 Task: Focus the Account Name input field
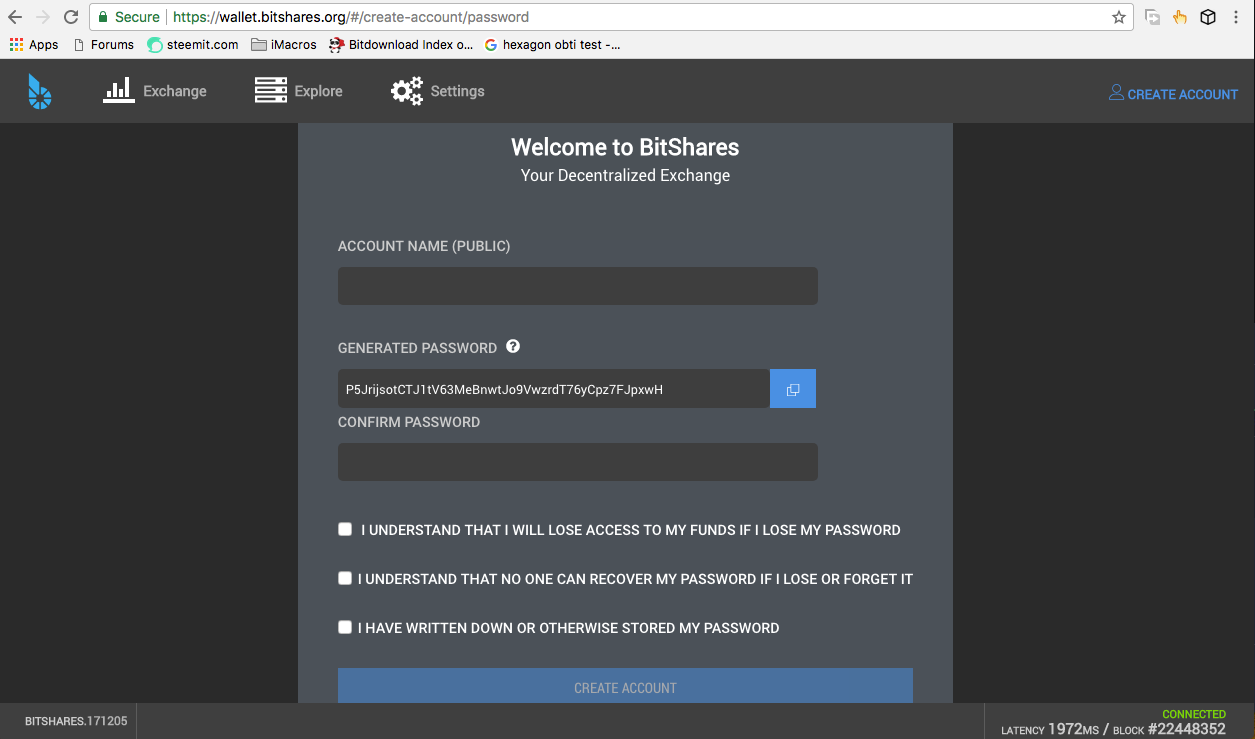(578, 286)
